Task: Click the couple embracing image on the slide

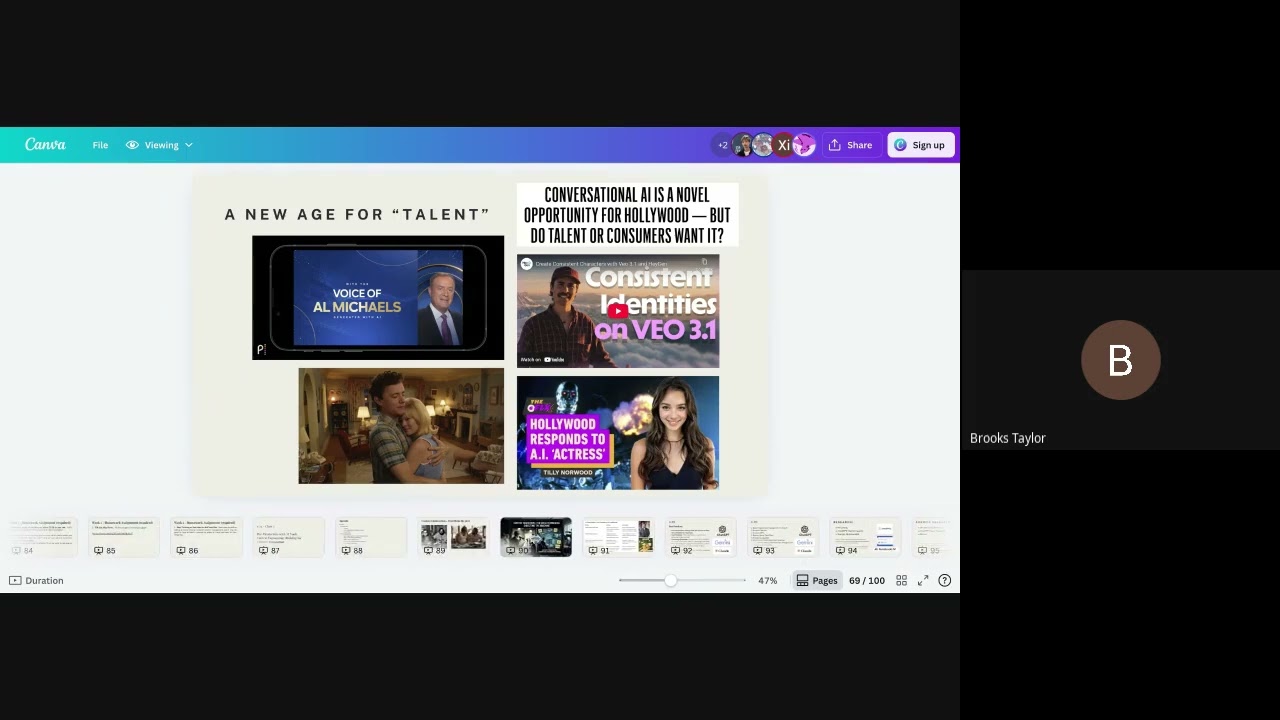Action: 401,426
